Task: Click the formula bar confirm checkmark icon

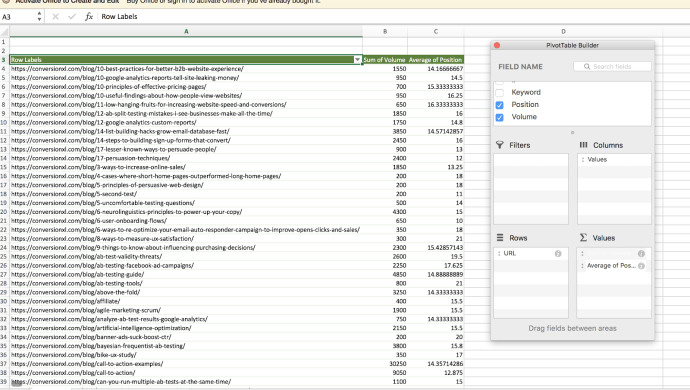Action: (x=72, y=17)
